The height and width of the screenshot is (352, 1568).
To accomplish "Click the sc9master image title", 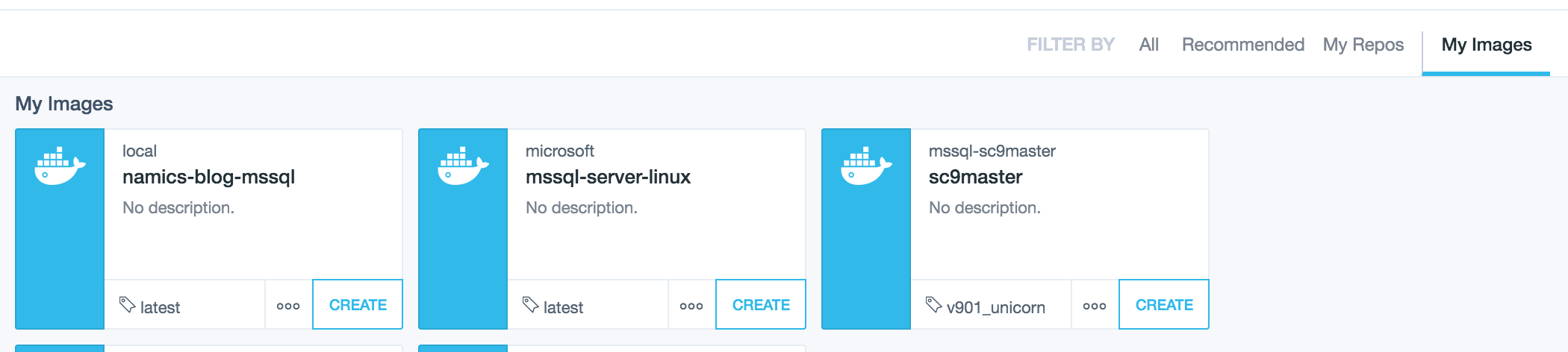I will pos(975,177).
